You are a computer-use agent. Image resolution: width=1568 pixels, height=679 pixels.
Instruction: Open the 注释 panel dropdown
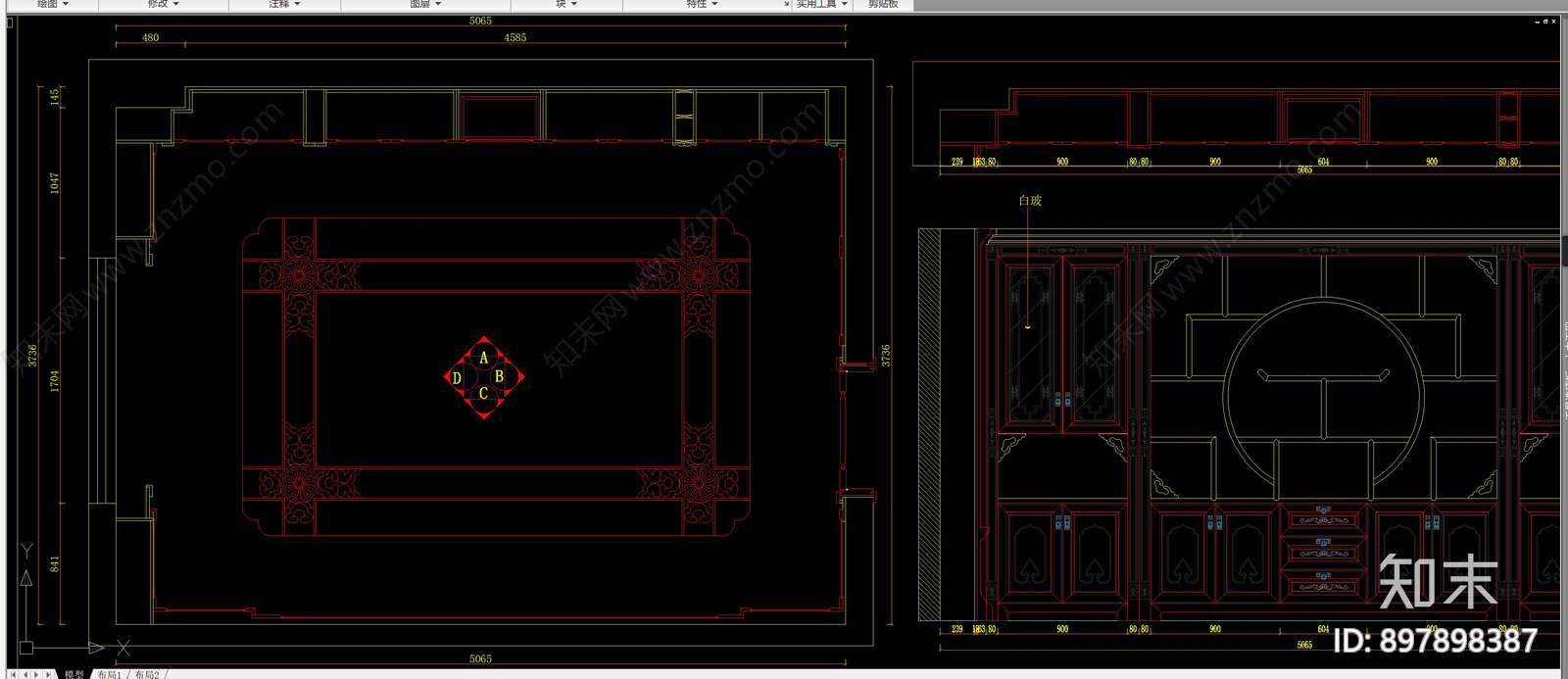tap(284, 4)
